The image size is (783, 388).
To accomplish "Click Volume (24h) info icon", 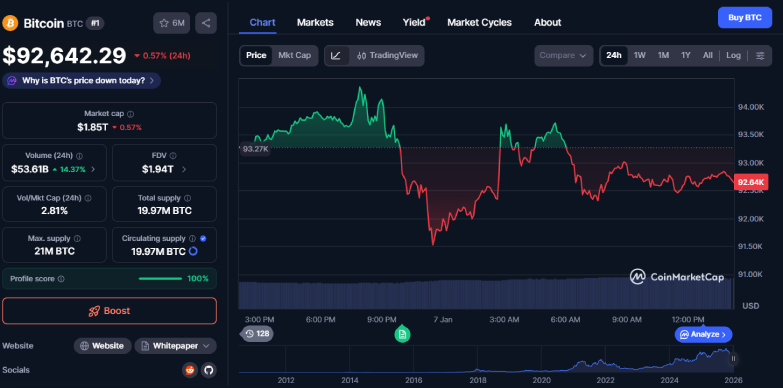I will [x=79, y=156].
